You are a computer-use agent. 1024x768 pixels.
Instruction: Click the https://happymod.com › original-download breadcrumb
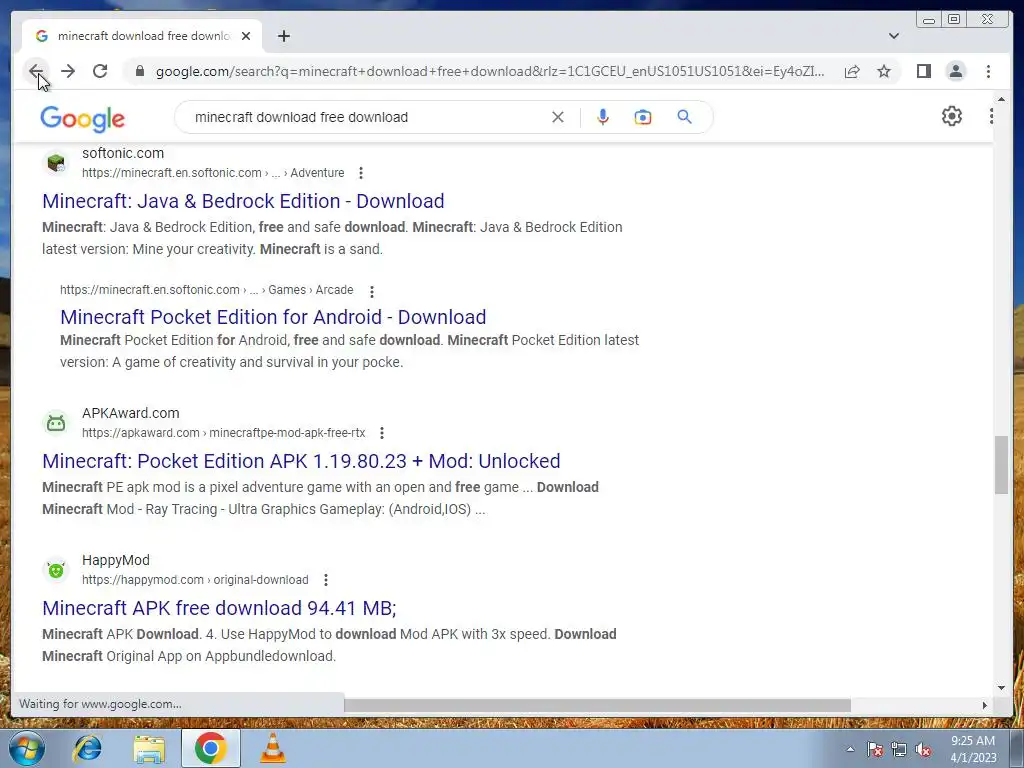(x=195, y=580)
